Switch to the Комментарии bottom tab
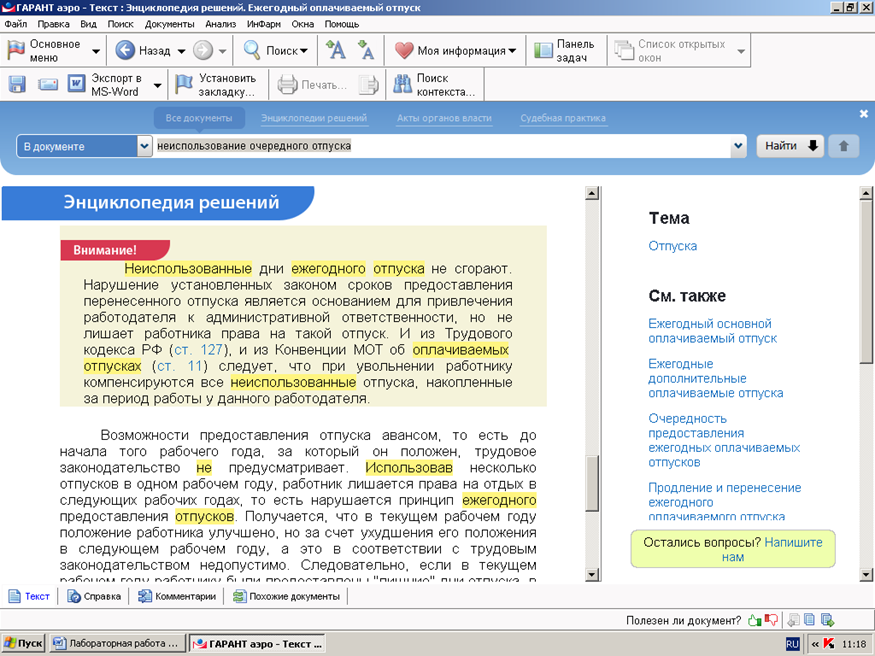 click(x=177, y=596)
